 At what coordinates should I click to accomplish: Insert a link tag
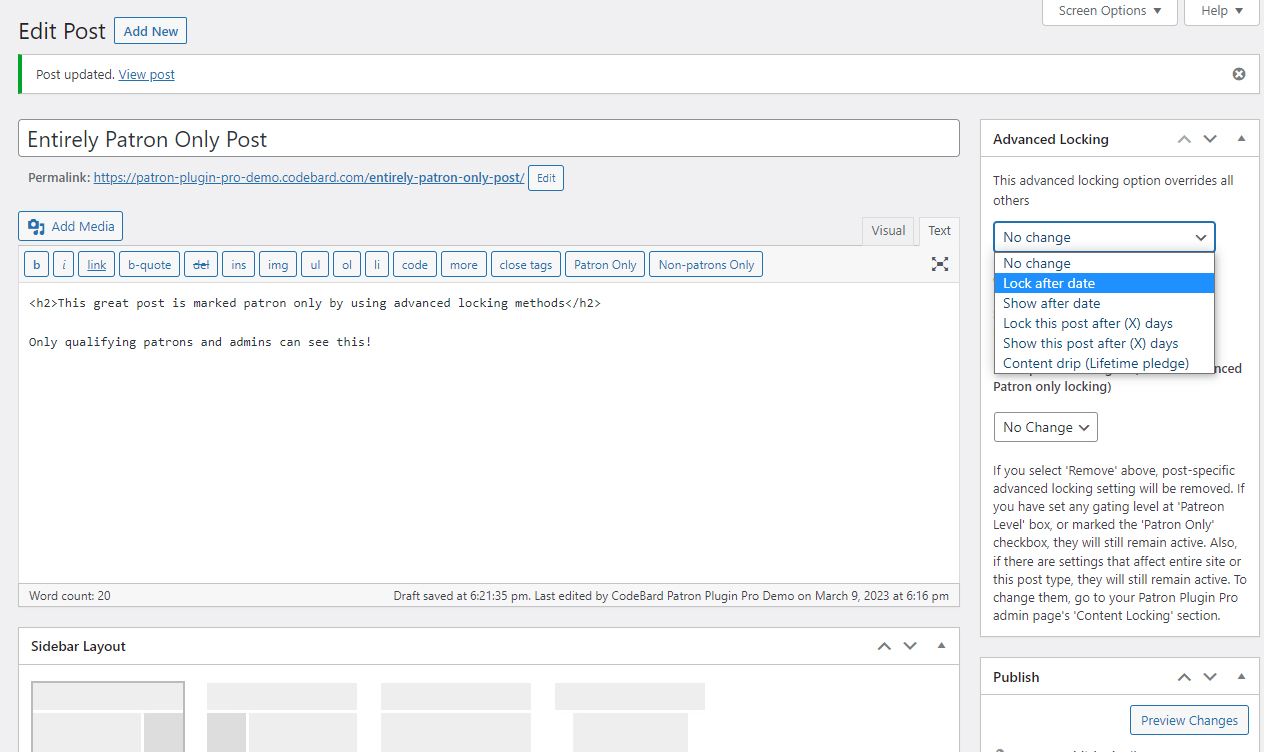pyautogui.click(x=97, y=265)
